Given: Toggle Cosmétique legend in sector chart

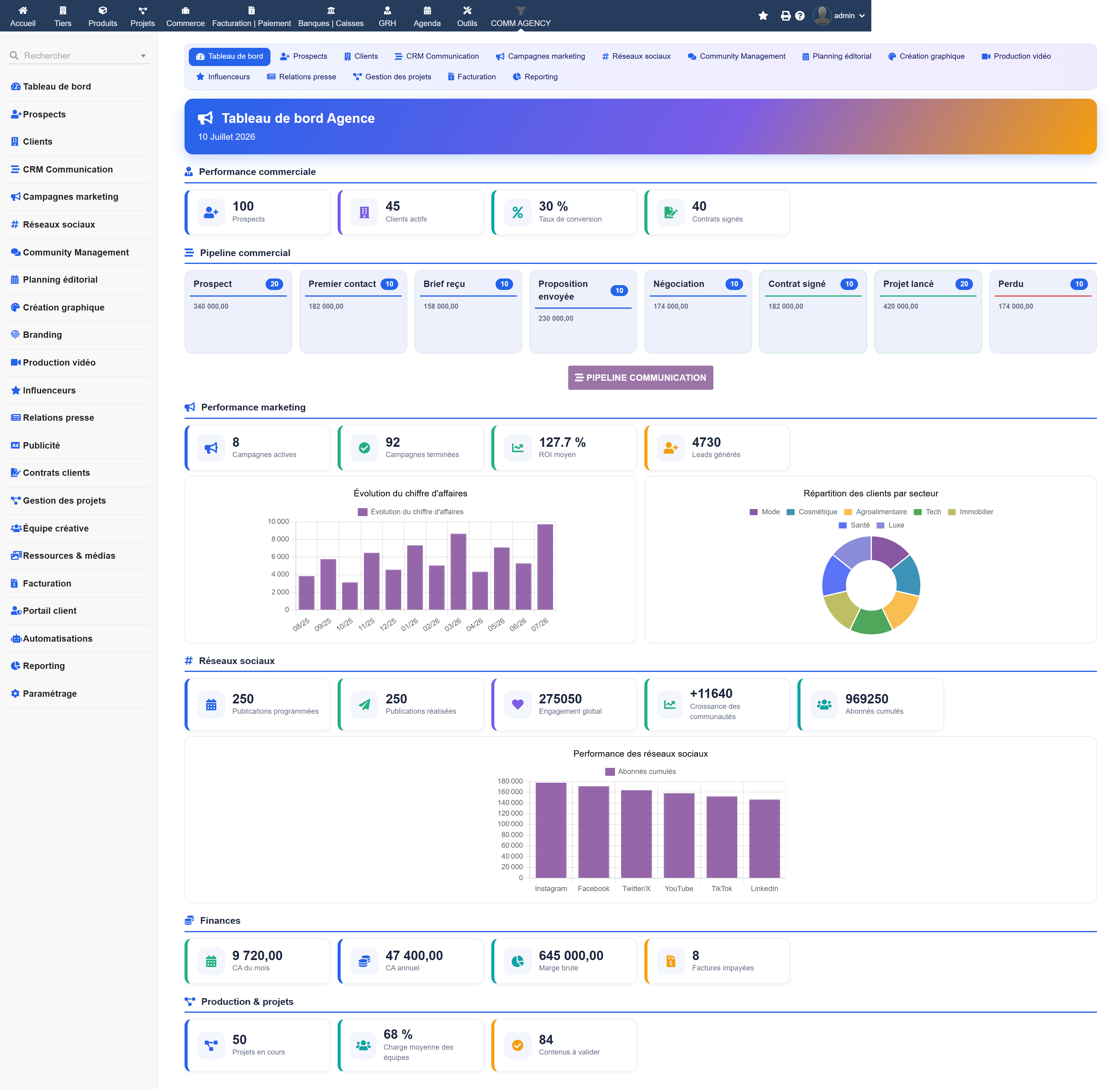Looking at the screenshot, I should (812, 512).
